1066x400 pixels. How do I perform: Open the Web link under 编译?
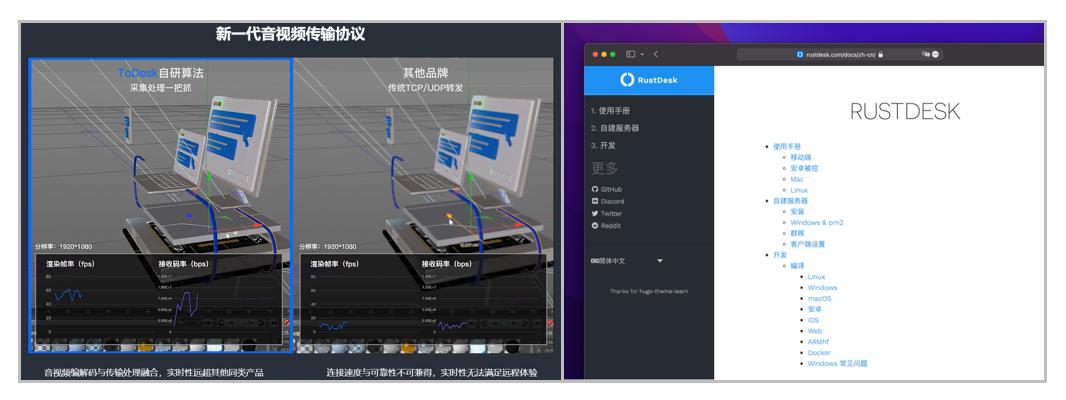coord(815,331)
